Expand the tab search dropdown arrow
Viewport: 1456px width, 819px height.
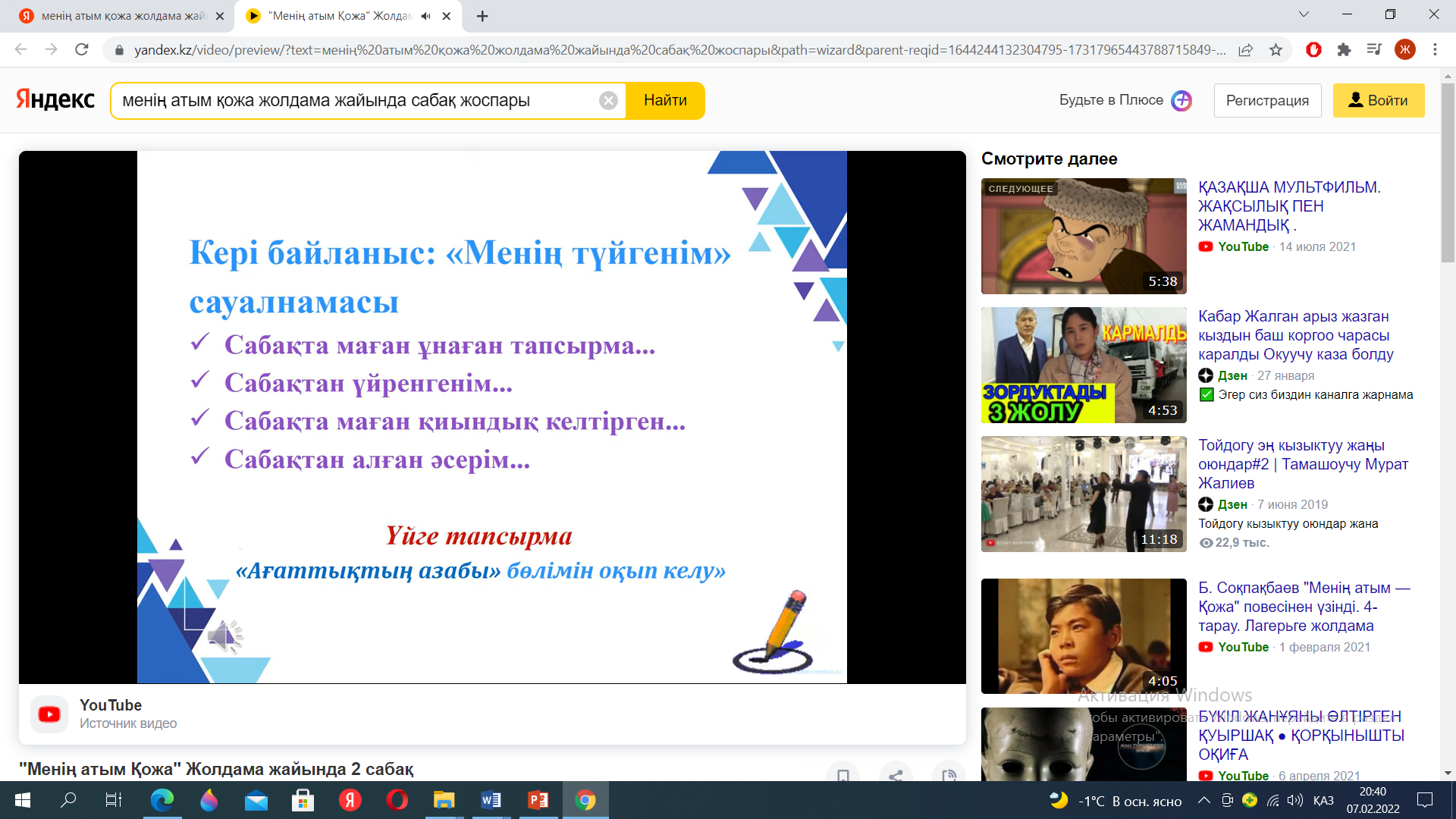(1304, 14)
